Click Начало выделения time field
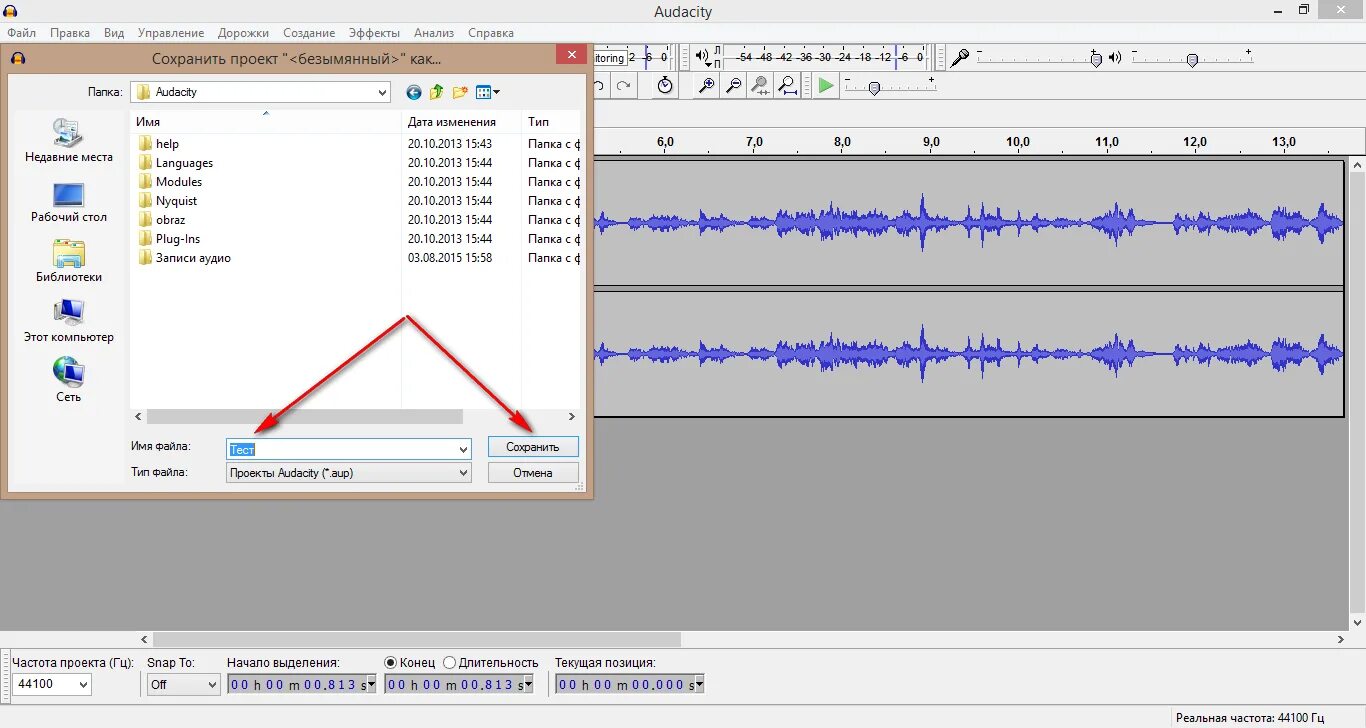This screenshot has width=1366, height=728. [303, 685]
